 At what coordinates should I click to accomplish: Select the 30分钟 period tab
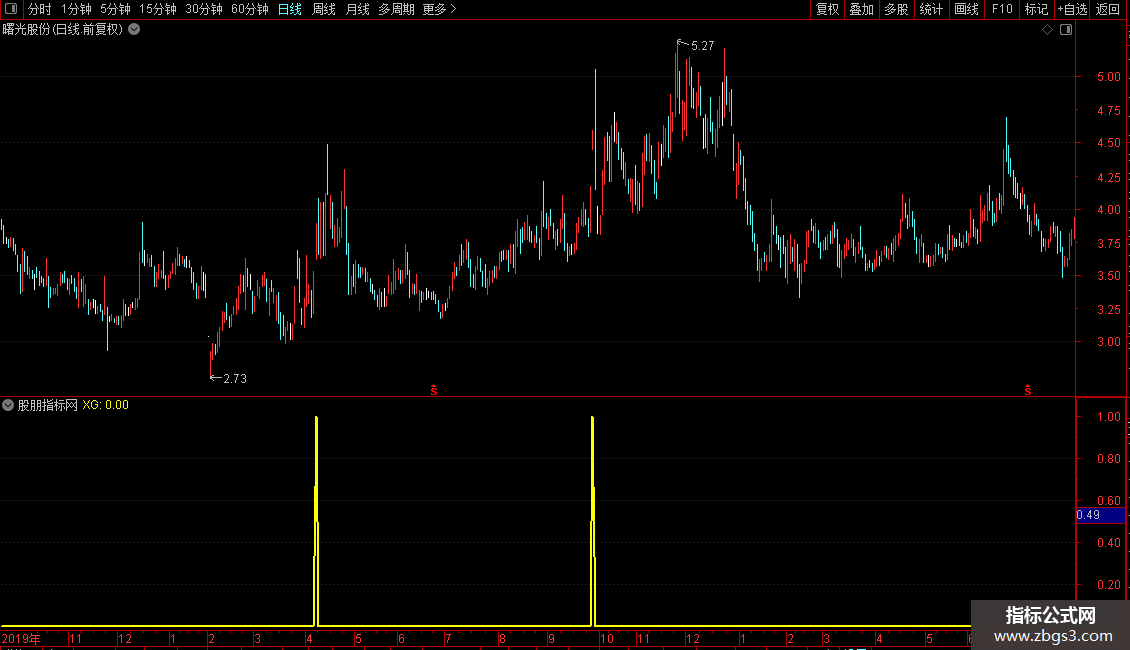(x=204, y=9)
